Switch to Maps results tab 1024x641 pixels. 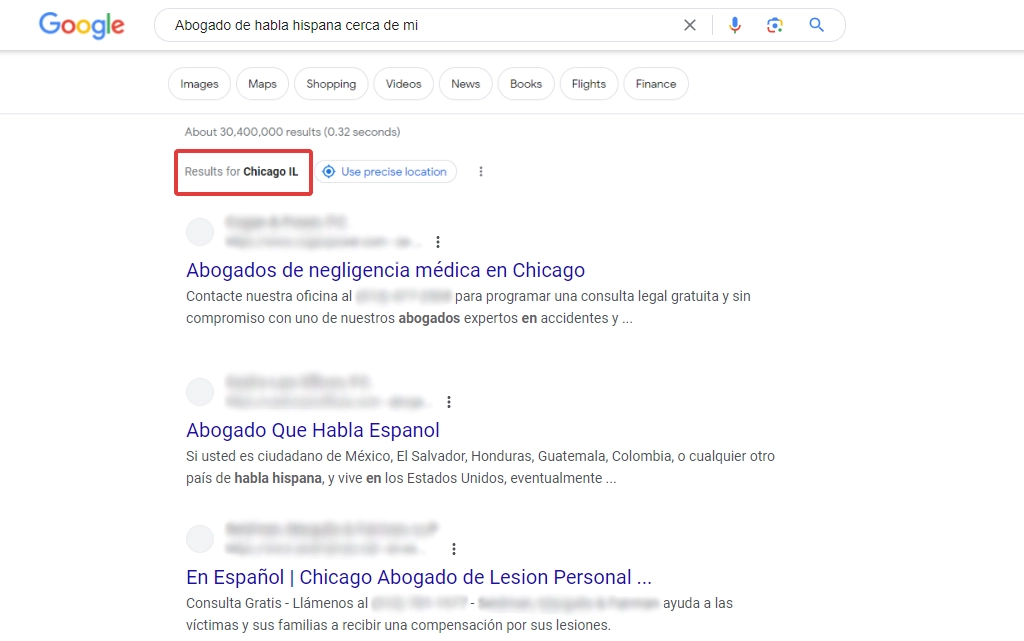262,84
